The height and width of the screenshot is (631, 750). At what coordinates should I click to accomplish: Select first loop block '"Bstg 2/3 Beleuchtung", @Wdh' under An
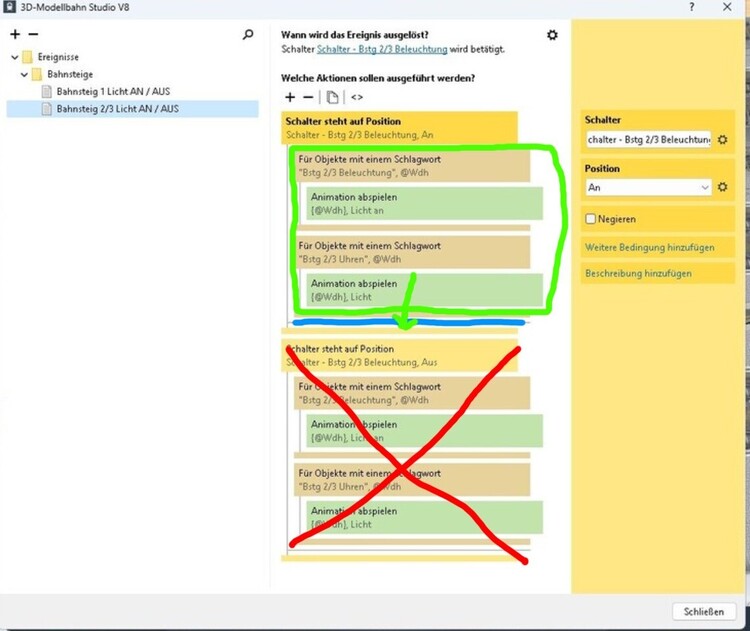coord(412,166)
